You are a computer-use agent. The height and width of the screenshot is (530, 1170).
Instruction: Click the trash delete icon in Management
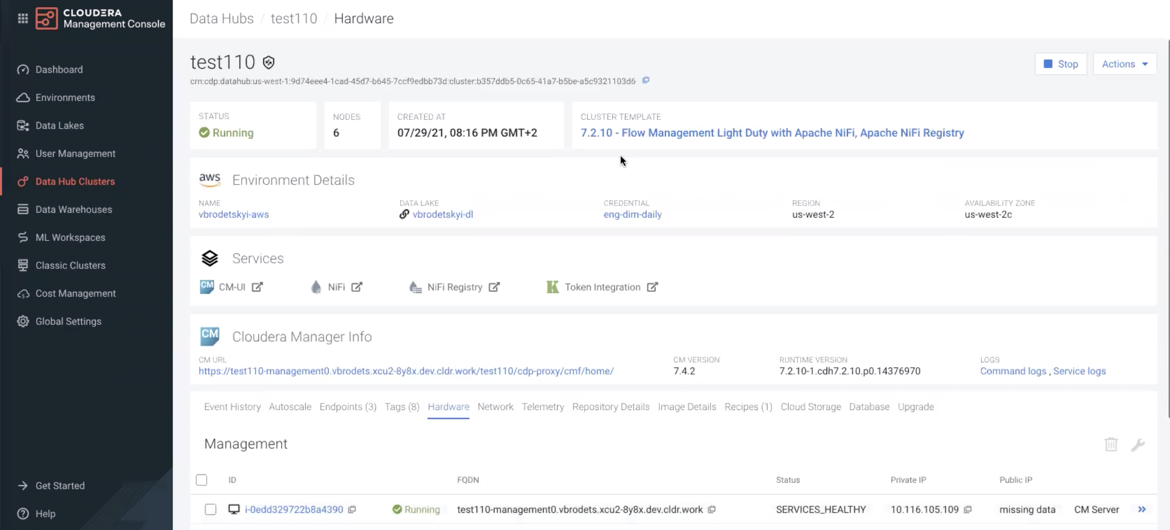tap(1111, 444)
